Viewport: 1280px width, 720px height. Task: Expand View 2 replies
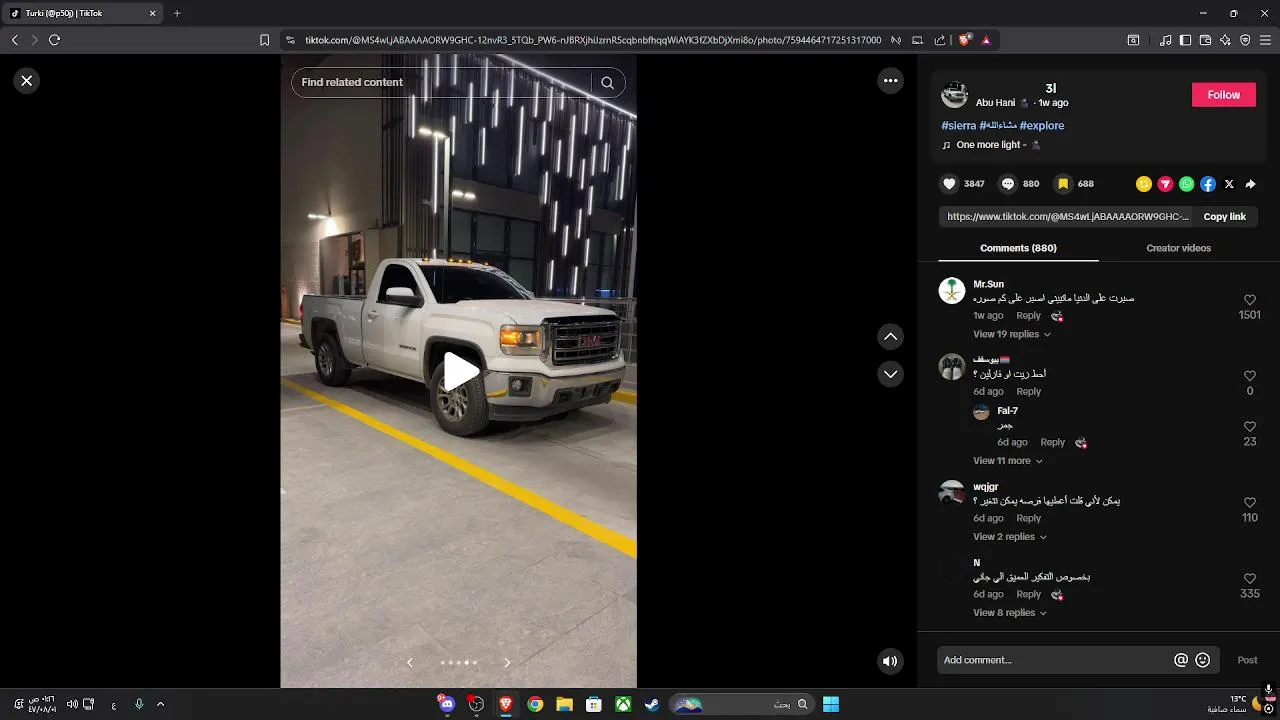(1010, 537)
